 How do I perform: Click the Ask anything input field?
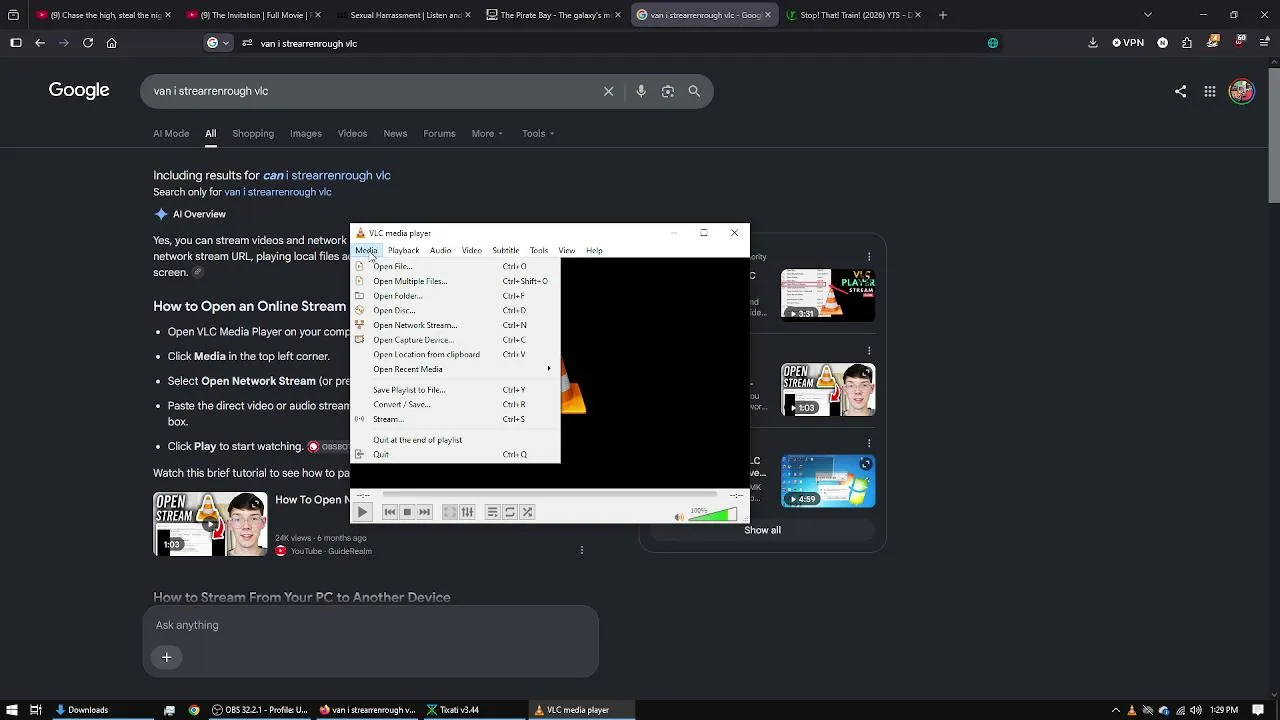[370, 625]
